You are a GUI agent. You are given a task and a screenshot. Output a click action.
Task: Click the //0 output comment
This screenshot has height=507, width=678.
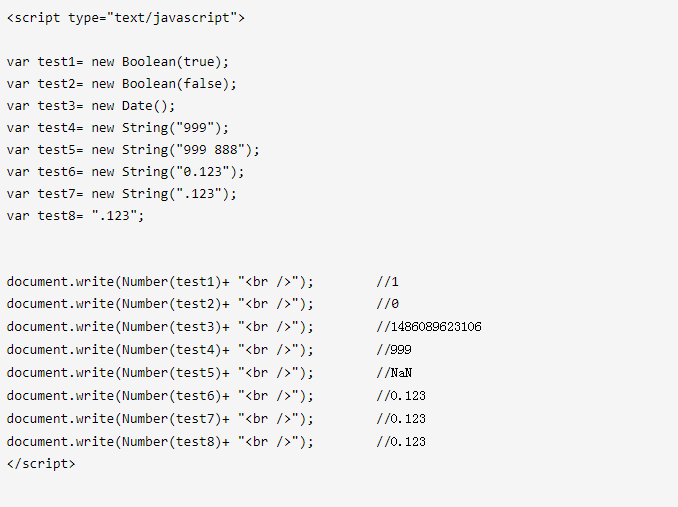(388, 304)
